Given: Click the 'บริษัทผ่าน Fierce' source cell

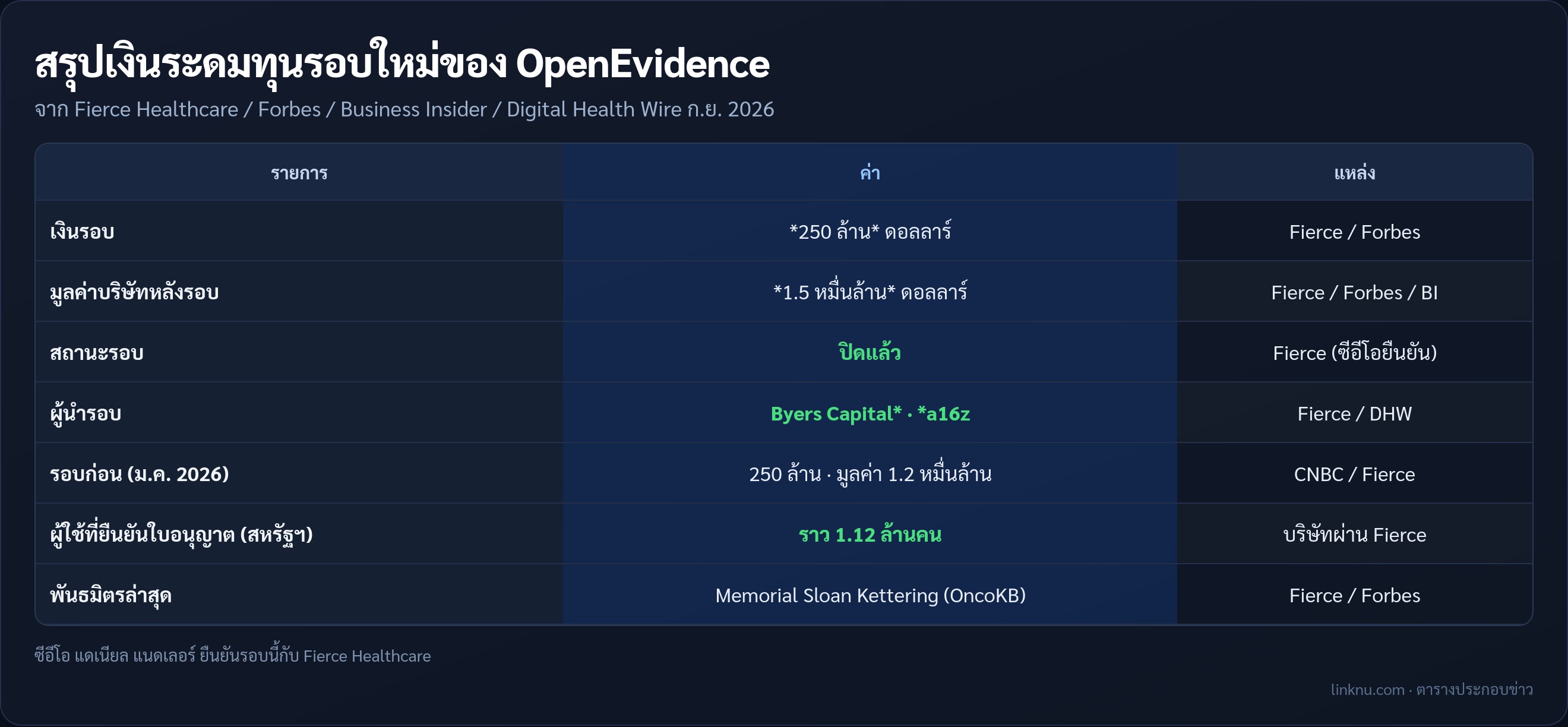Looking at the screenshot, I should point(1354,534).
